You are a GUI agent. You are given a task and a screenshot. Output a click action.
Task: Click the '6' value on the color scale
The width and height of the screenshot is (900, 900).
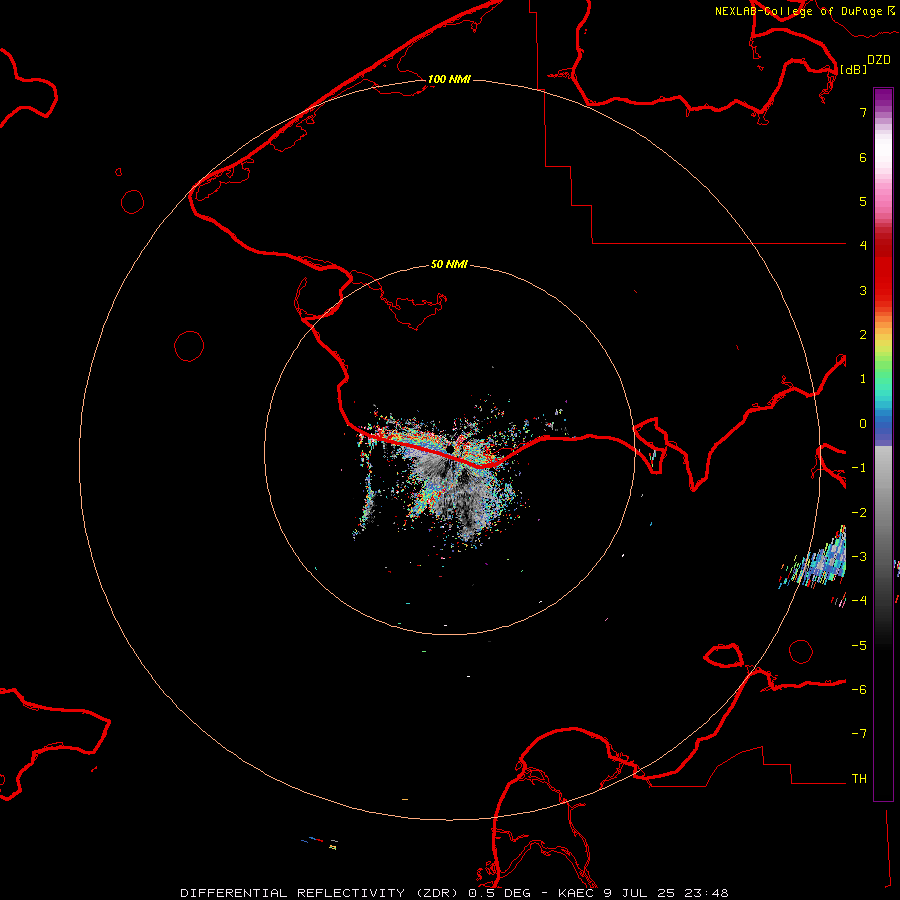click(x=863, y=157)
